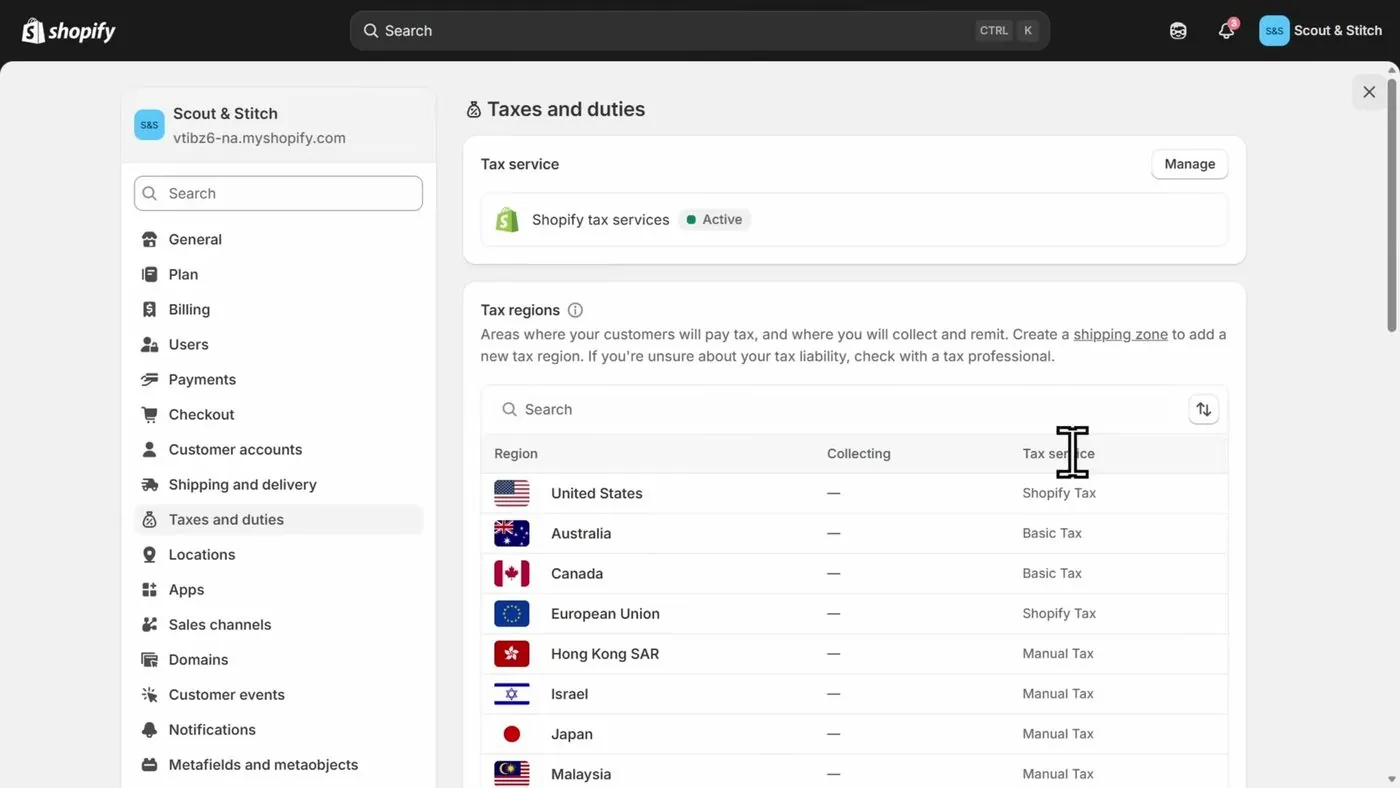Click the Payments hand icon

point(149,379)
